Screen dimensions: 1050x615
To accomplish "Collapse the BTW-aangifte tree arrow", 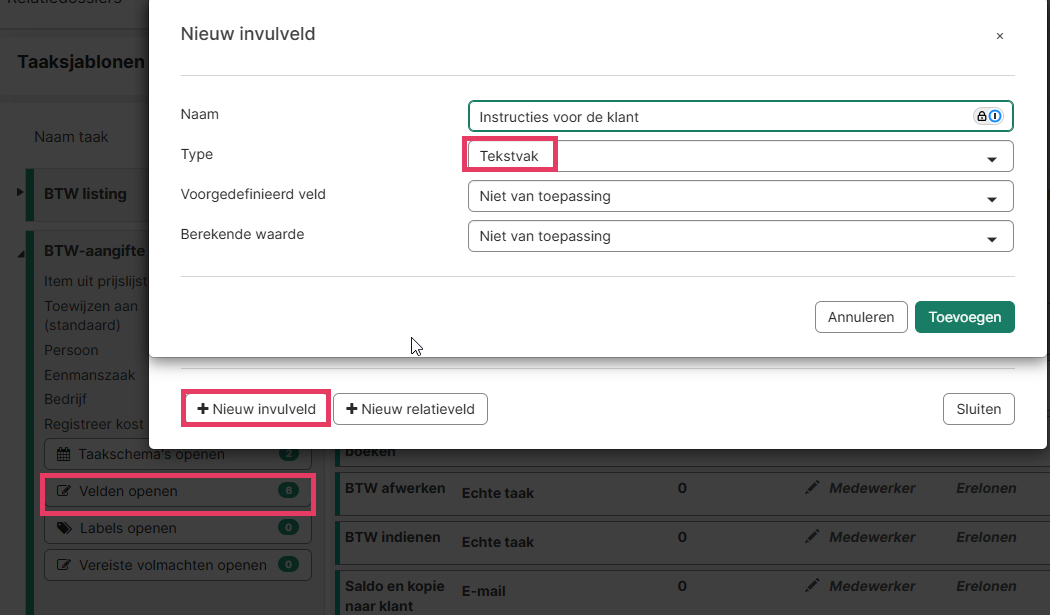I will (x=21, y=253).
